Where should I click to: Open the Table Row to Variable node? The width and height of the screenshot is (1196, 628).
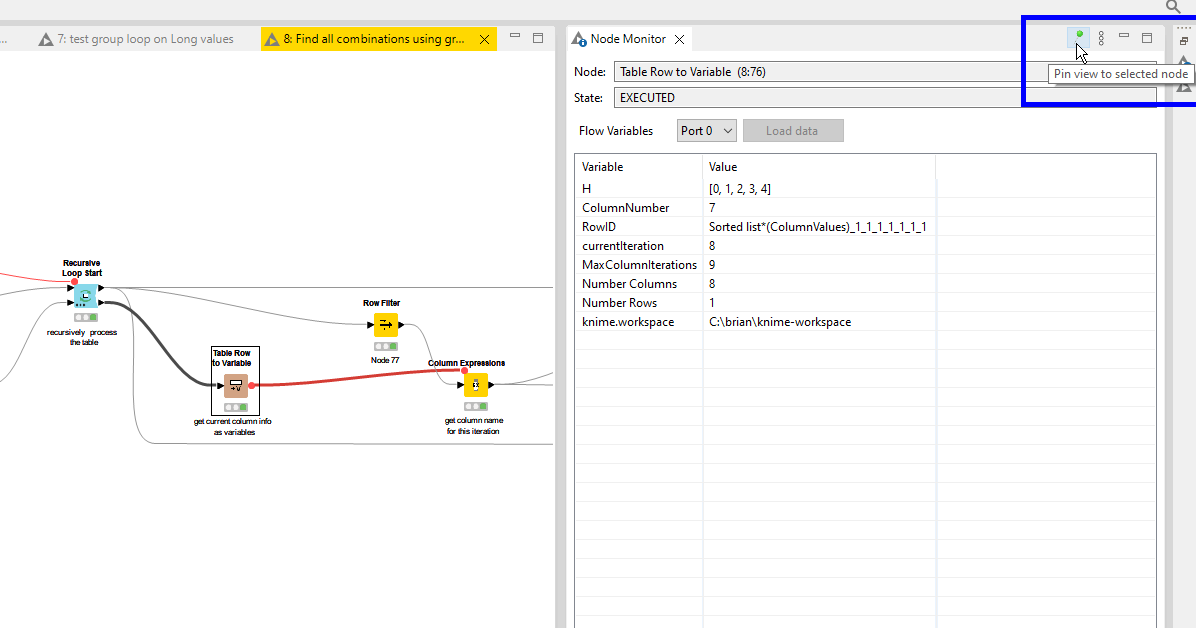click(x=234, y=384)
